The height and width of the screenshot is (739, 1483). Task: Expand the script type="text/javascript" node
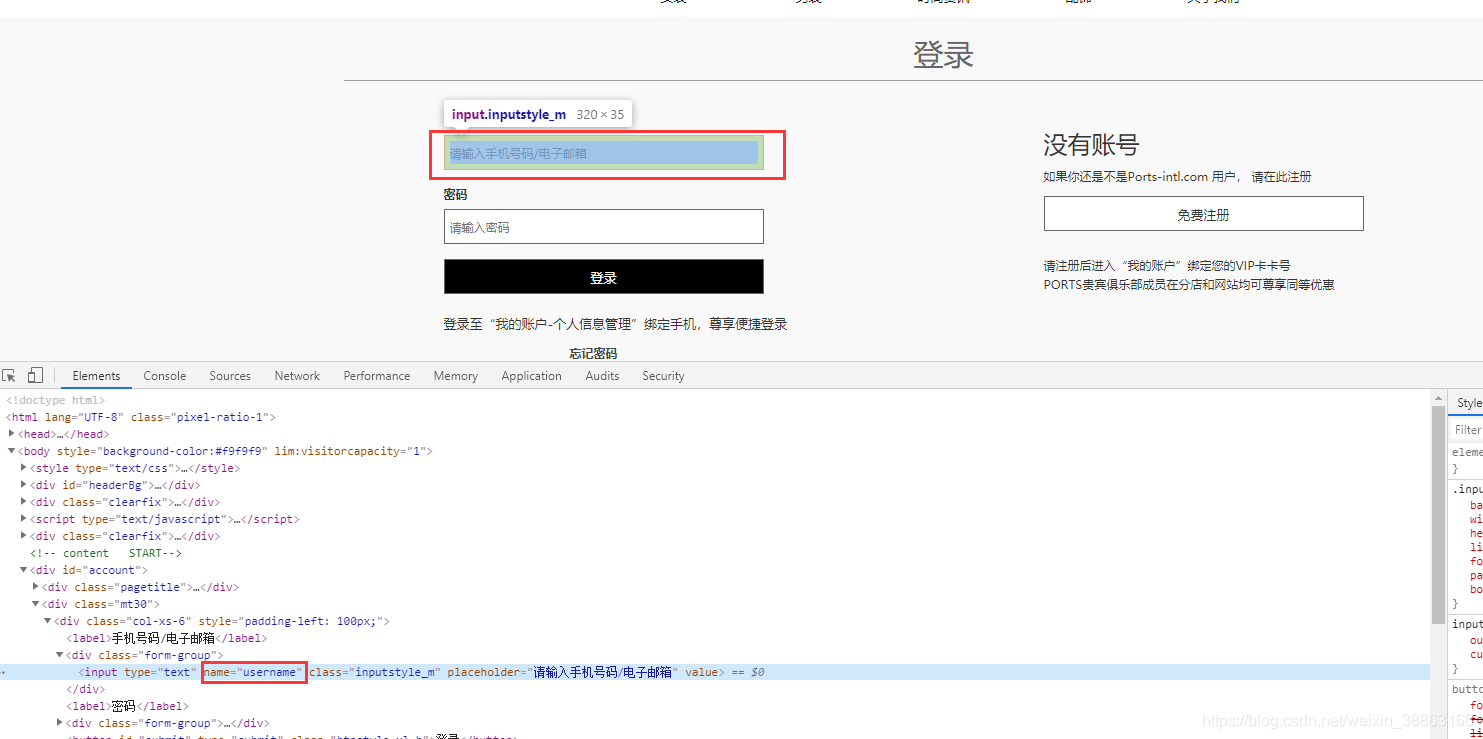tap(24, 519)
